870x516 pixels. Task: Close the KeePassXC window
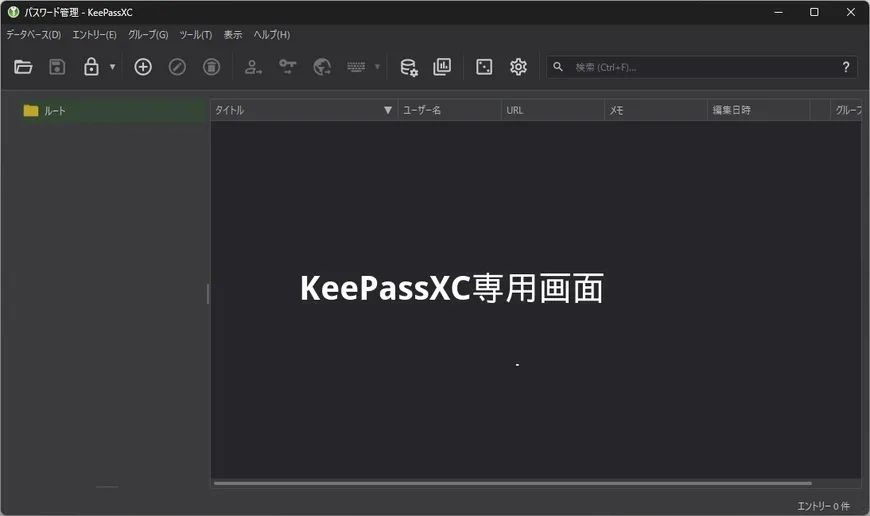[851, 12]
